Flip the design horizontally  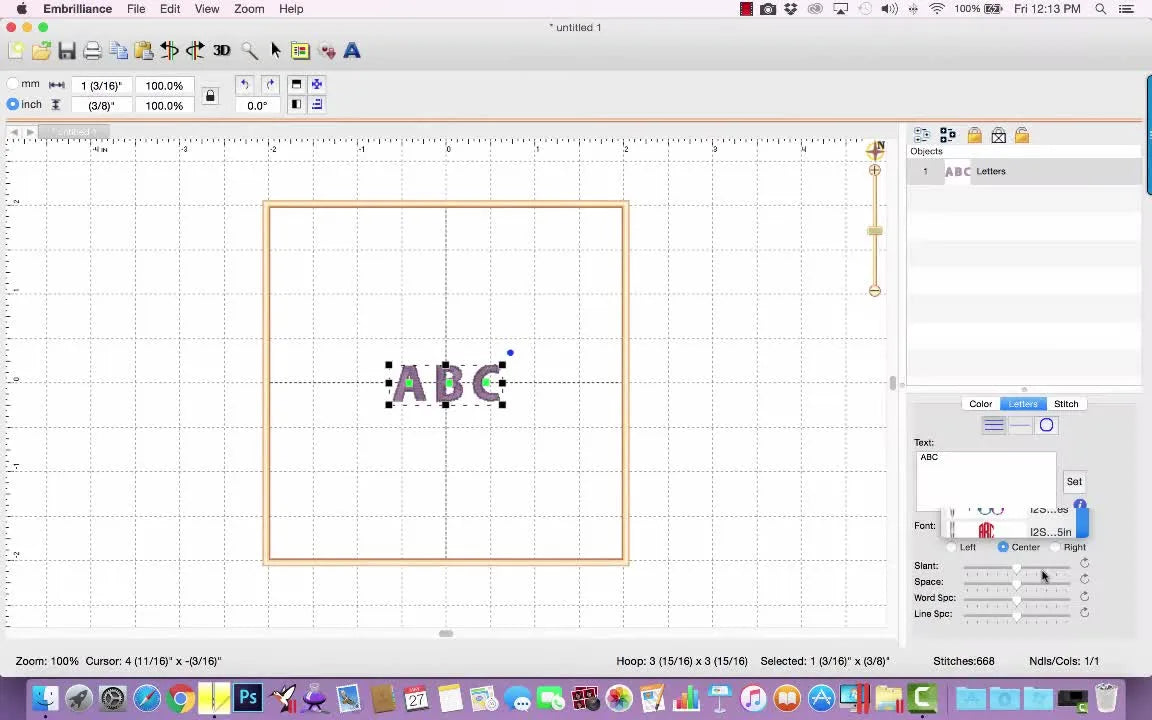coord(169,51)
